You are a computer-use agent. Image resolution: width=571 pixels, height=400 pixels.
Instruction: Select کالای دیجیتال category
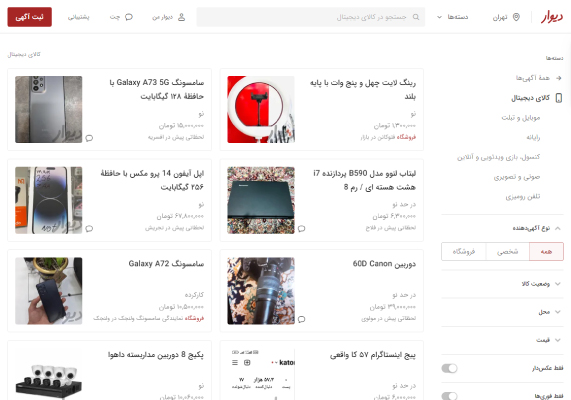531,98
